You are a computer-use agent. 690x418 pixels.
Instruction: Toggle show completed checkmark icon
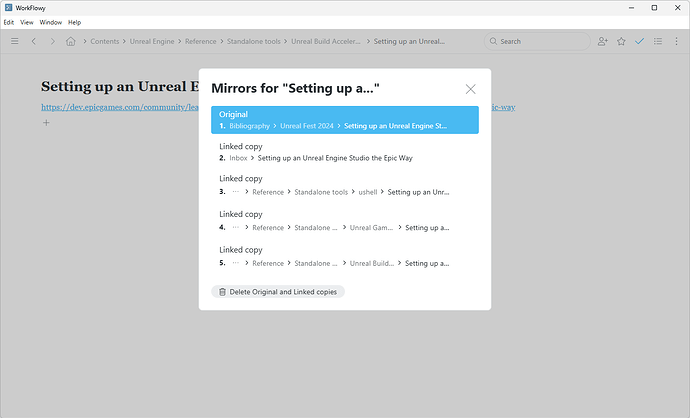pyautogui.click(x=640, y=41)
